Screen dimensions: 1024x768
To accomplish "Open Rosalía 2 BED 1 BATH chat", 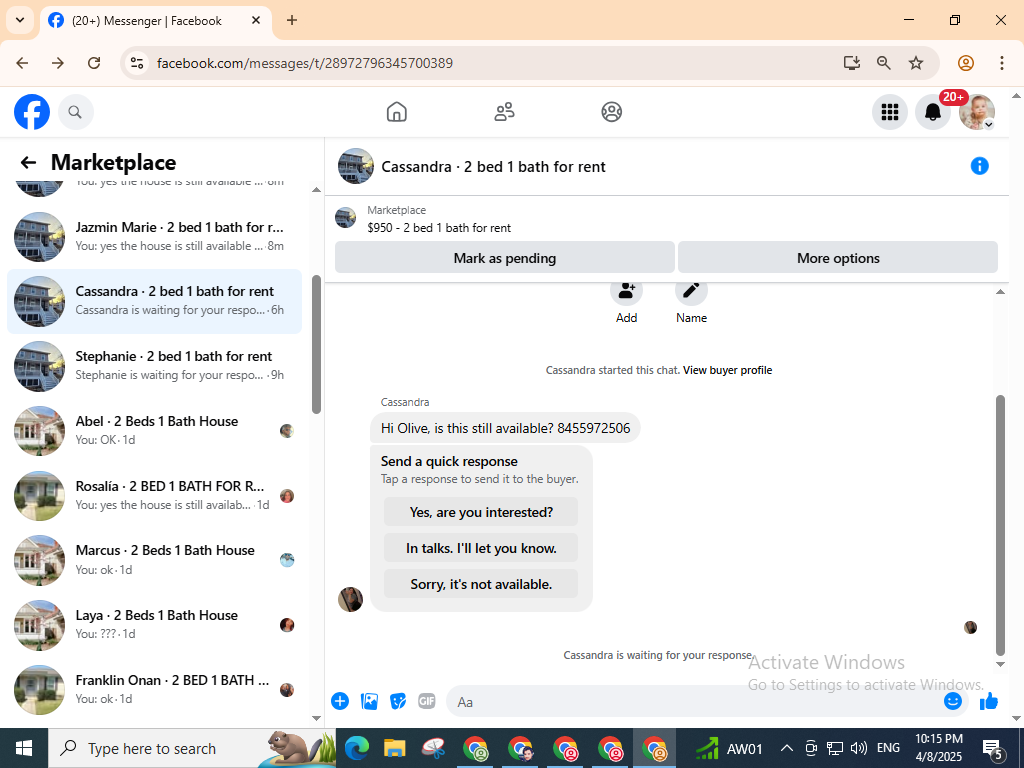I will (x=155, y=495).
